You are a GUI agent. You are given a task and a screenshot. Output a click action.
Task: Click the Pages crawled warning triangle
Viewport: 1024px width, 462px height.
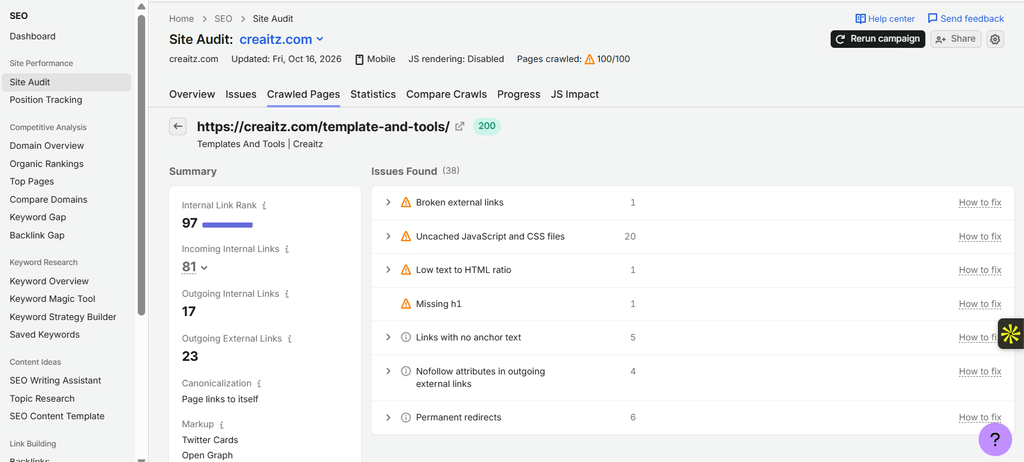click(x=590, y=59)
